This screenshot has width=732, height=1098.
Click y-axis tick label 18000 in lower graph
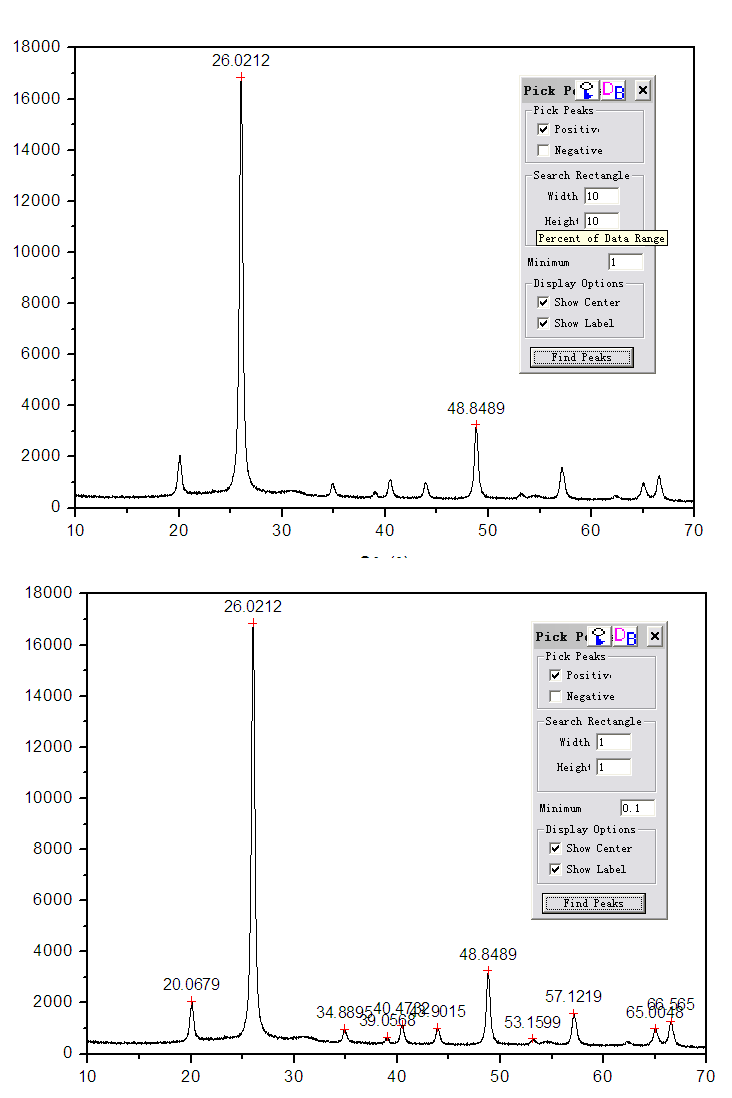point(48,592)
